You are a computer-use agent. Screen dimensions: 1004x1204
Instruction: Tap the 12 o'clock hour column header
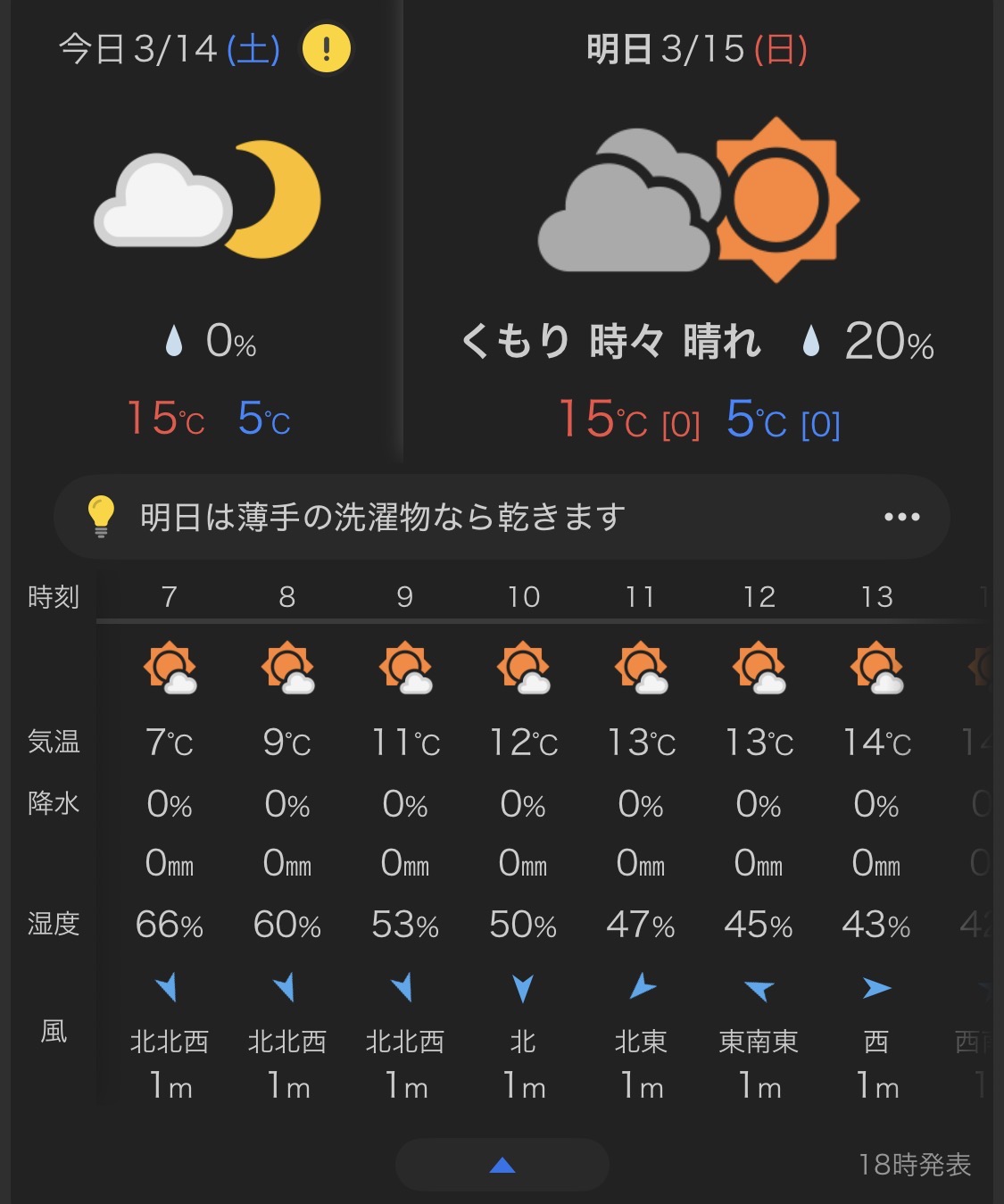pyautogui.click(x=759, y=596)
